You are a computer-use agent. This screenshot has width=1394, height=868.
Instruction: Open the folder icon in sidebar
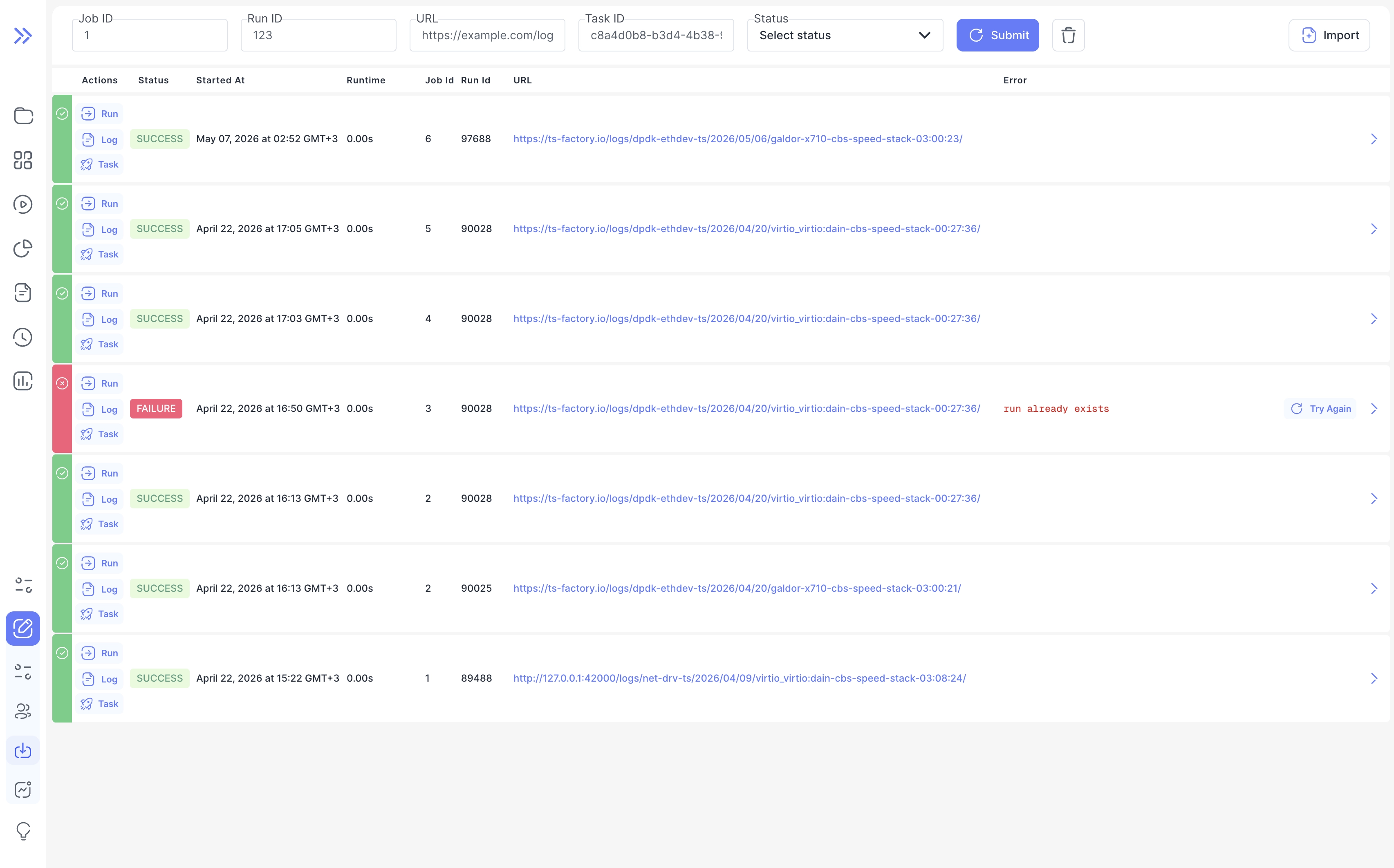click(23, 116)
